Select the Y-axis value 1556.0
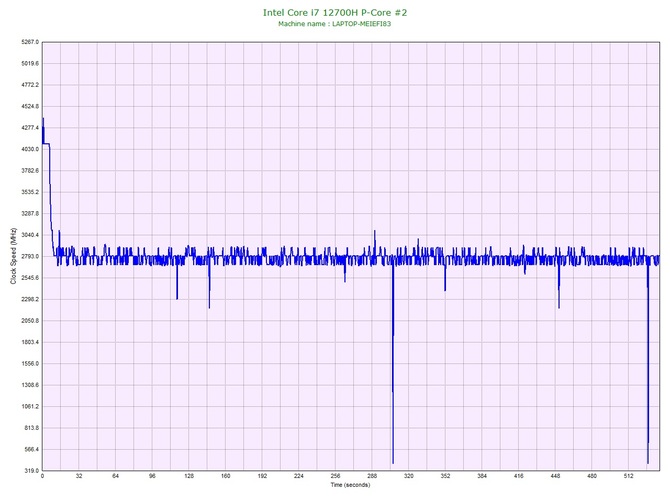This screenshot has height=502, width=670. point(30,364)
